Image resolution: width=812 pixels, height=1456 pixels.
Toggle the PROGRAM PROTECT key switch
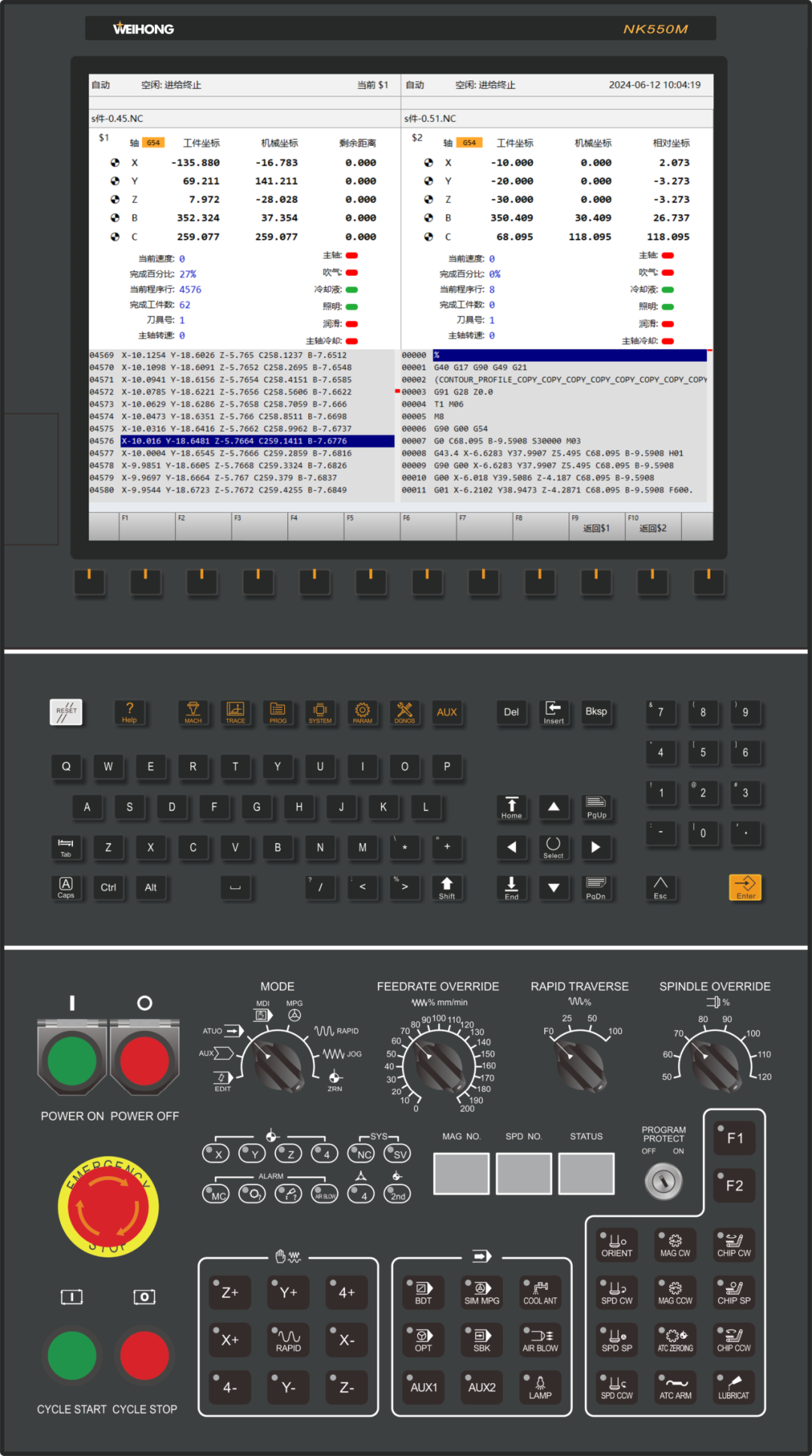pyautogui.click(x=663, y=1181)
